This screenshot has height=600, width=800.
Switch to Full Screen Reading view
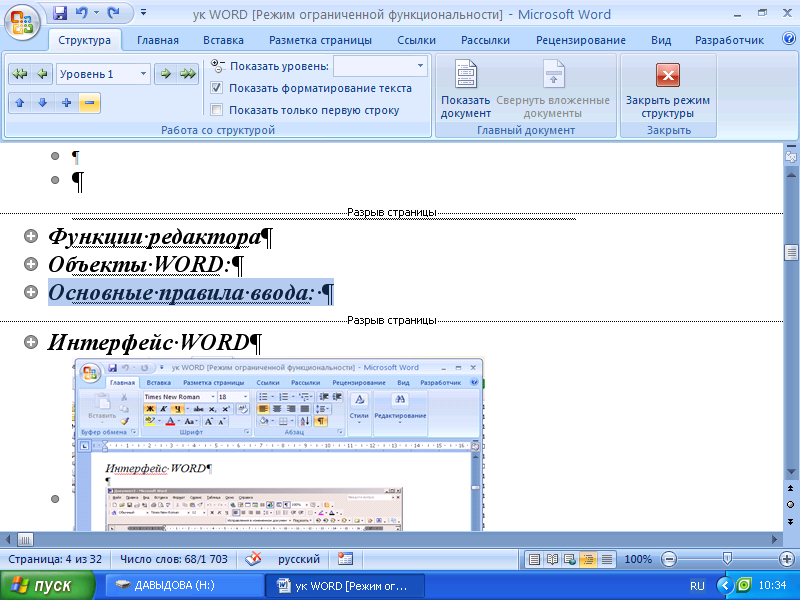[552, 559]
